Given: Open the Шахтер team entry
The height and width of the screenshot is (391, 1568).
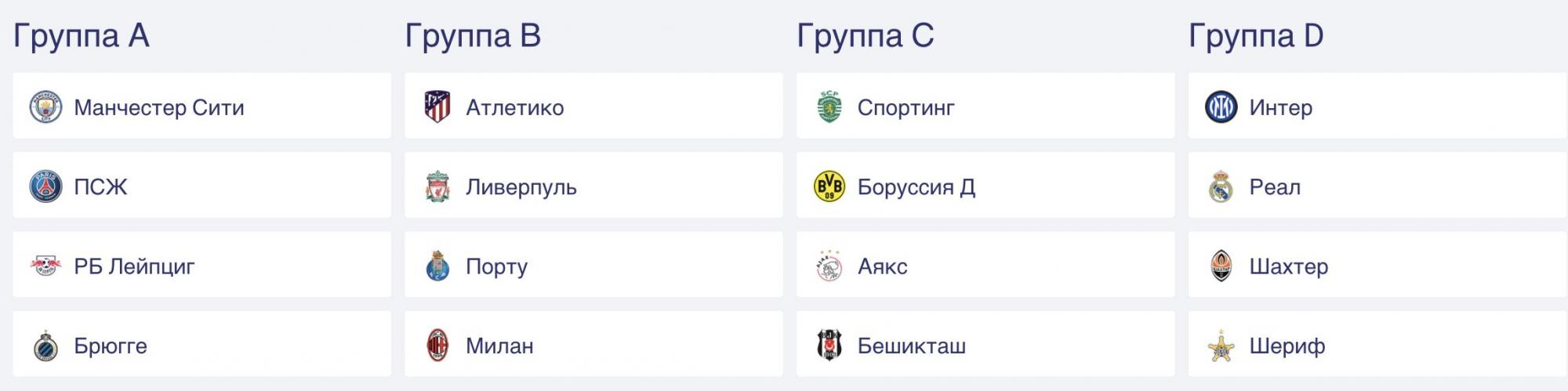Looking at the screenshot, I should [x=1288, y=266].
